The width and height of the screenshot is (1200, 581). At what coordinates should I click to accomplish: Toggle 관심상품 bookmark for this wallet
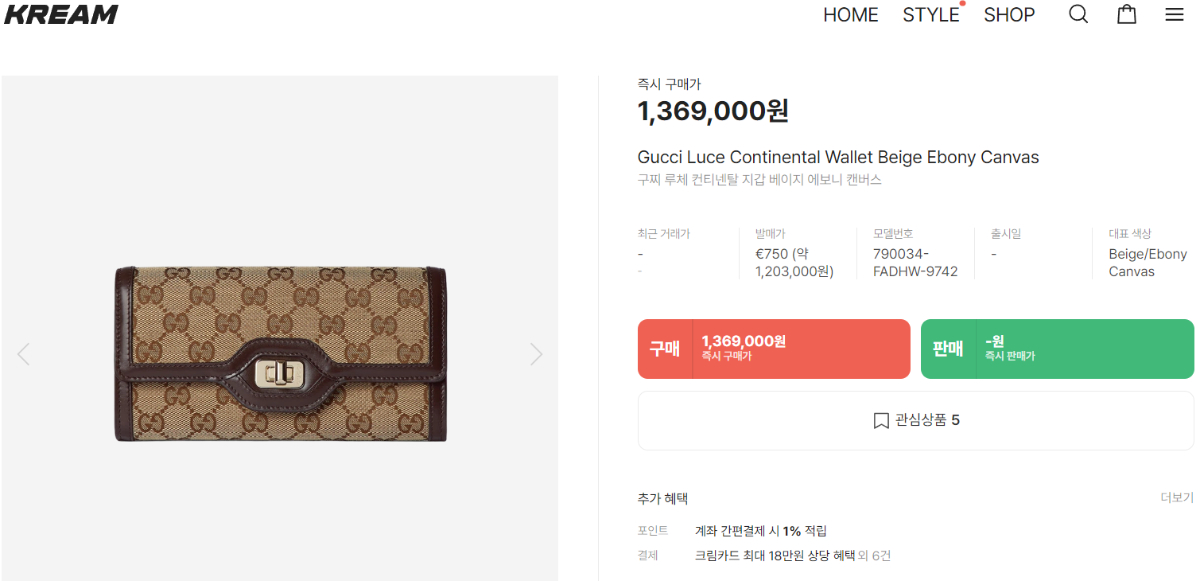pos(915,420)
